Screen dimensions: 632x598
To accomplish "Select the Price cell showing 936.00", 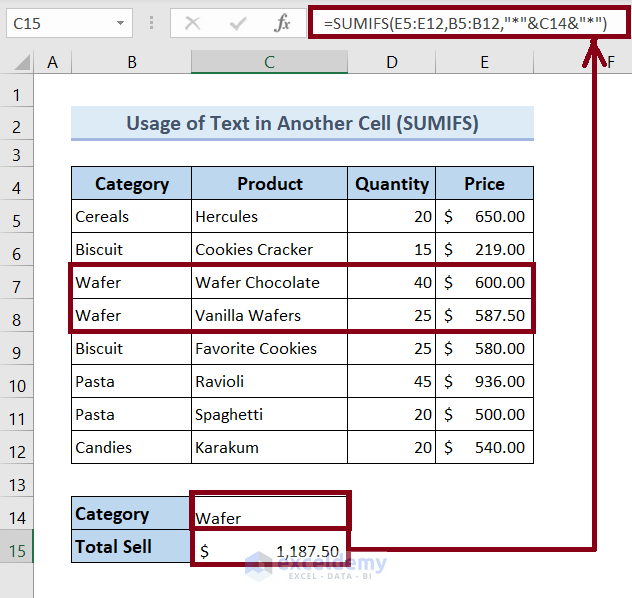I will point(484,382).
